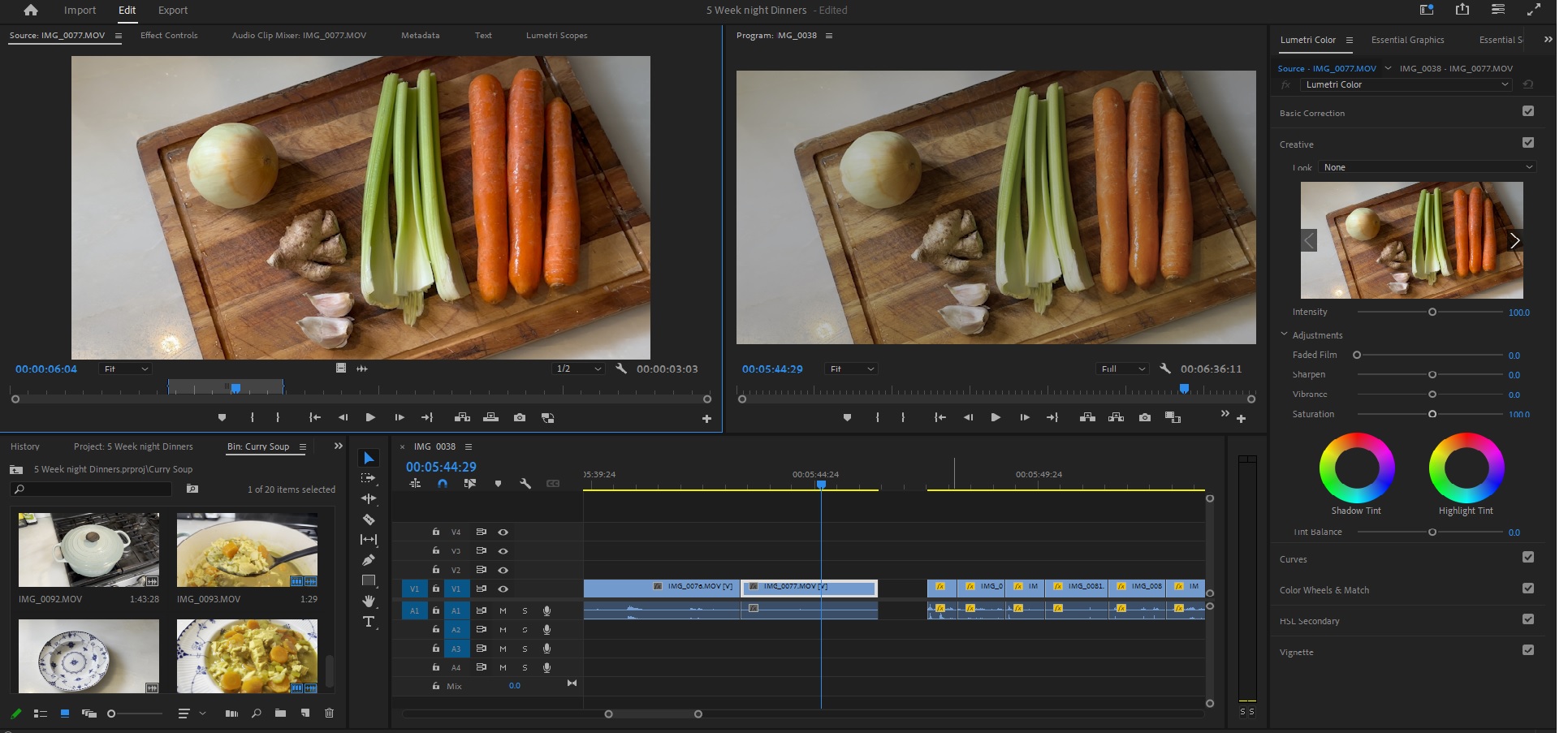Open the Program monitor zoom dropdown set to Full

1121,368
